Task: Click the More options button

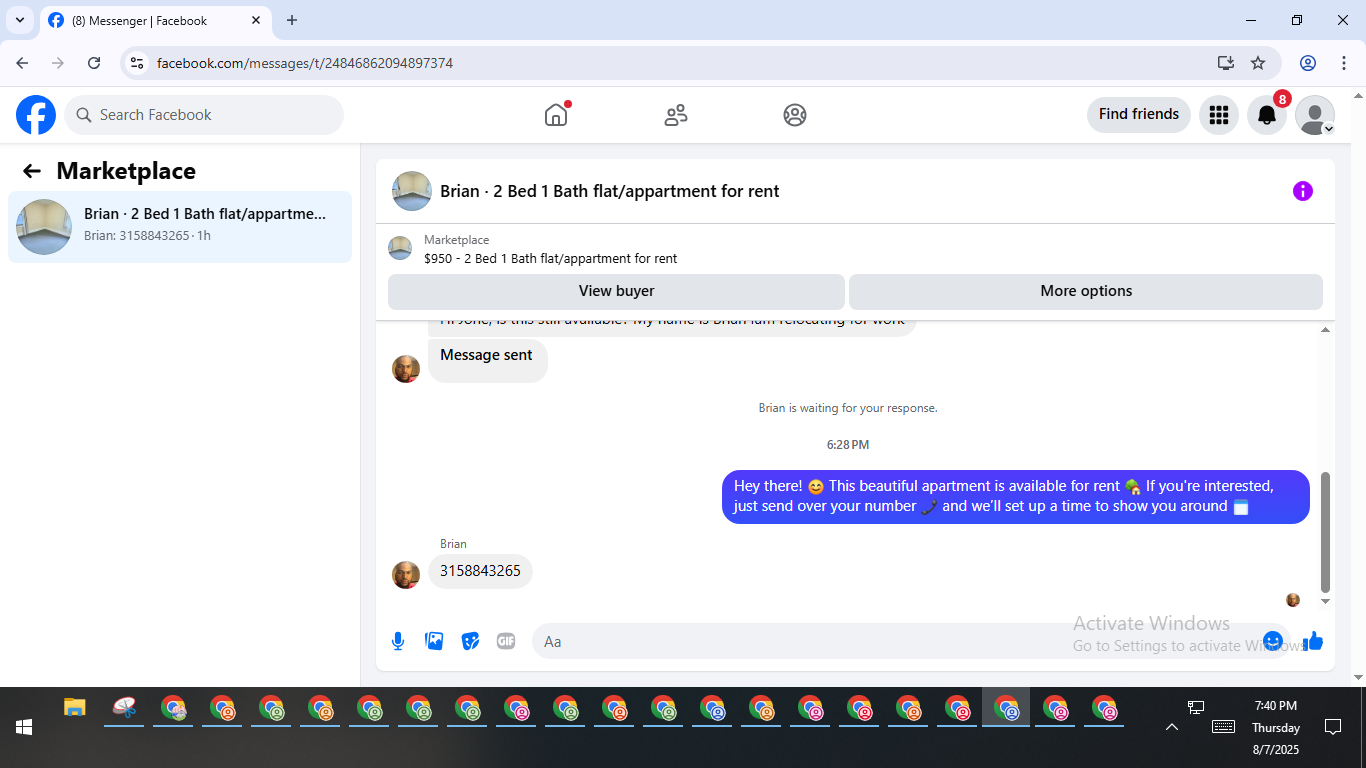Action: pos(1086,291)
